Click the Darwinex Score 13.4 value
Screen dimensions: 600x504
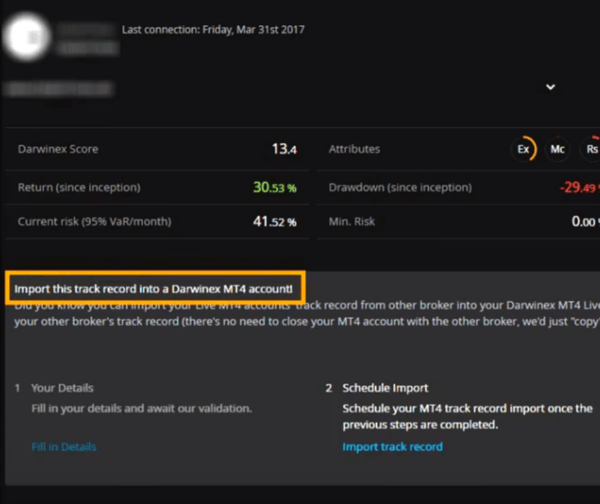coord(284,149)
